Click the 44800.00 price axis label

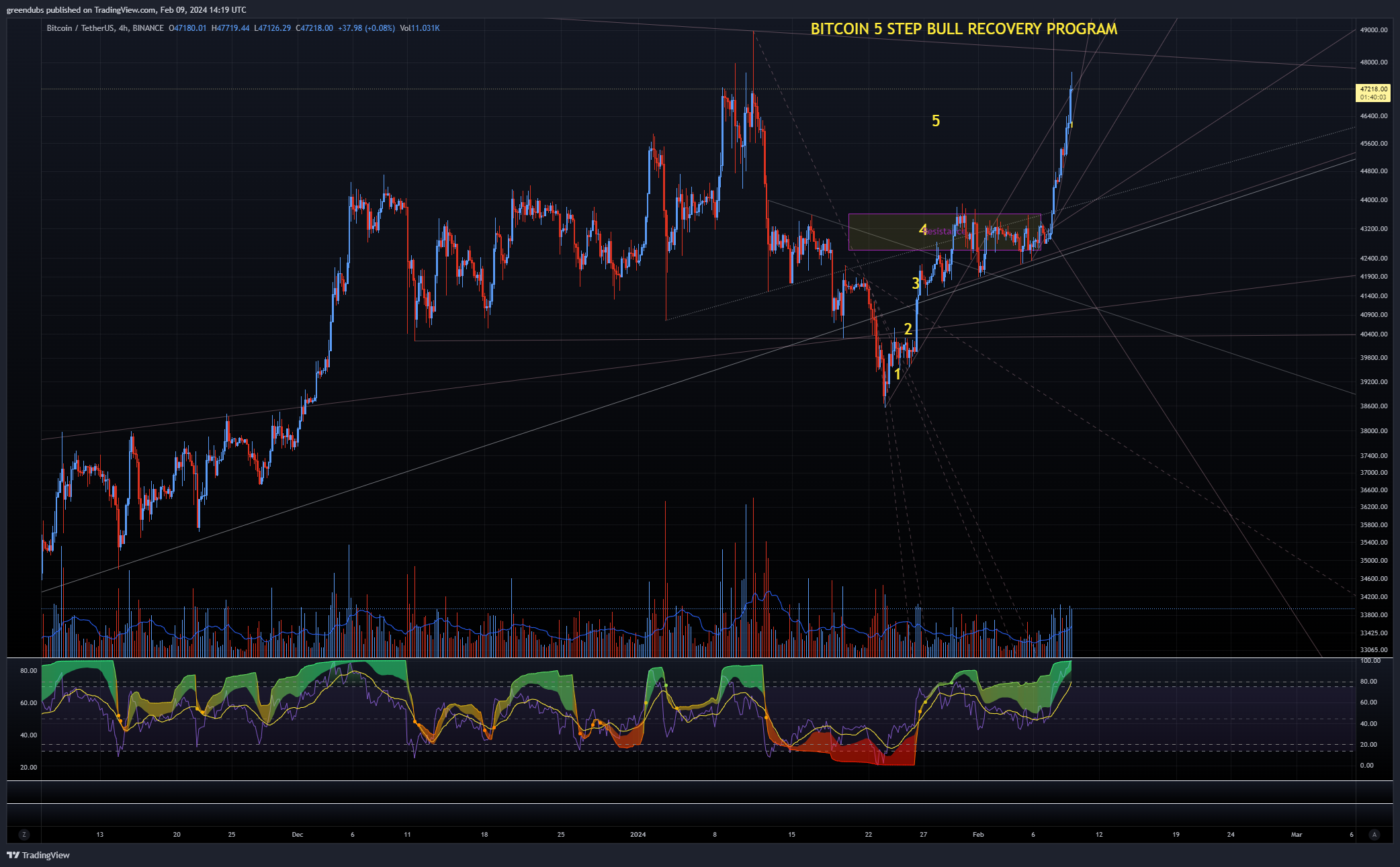pos(1374,171)
